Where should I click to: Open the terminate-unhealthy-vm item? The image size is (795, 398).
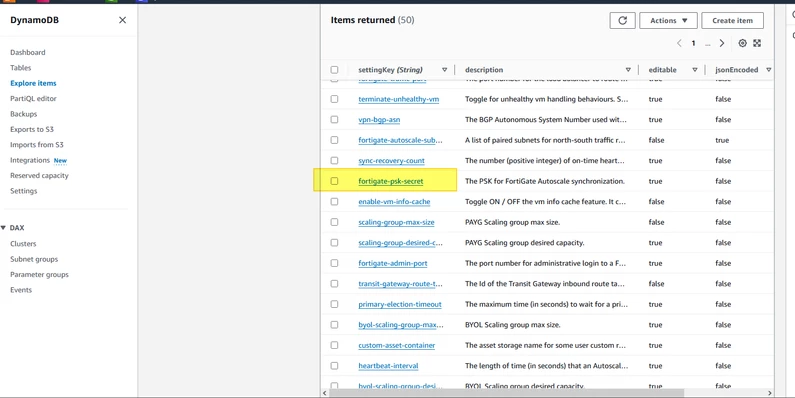pos(399,99)
